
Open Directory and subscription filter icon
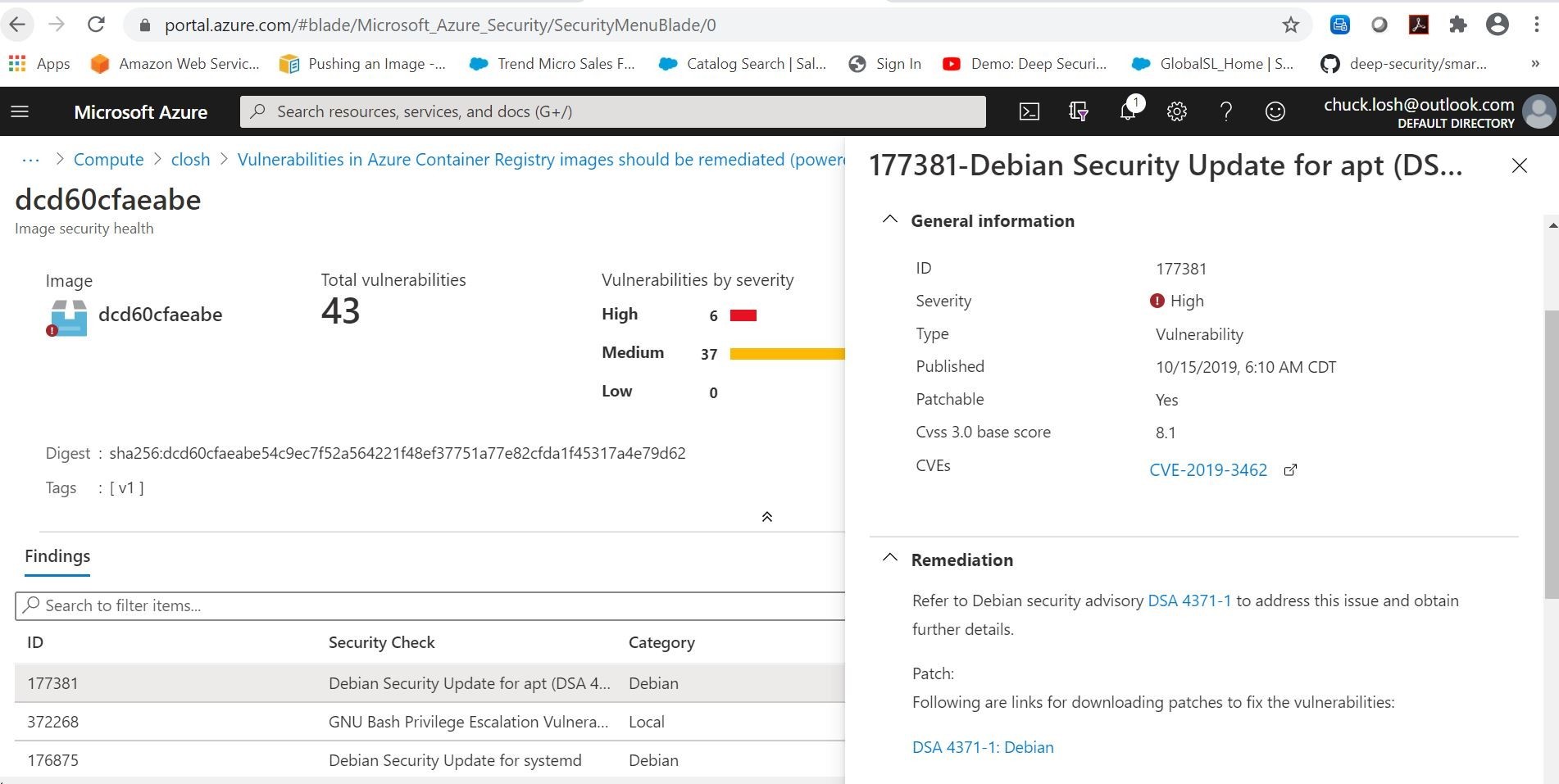tap(1079, 111)
